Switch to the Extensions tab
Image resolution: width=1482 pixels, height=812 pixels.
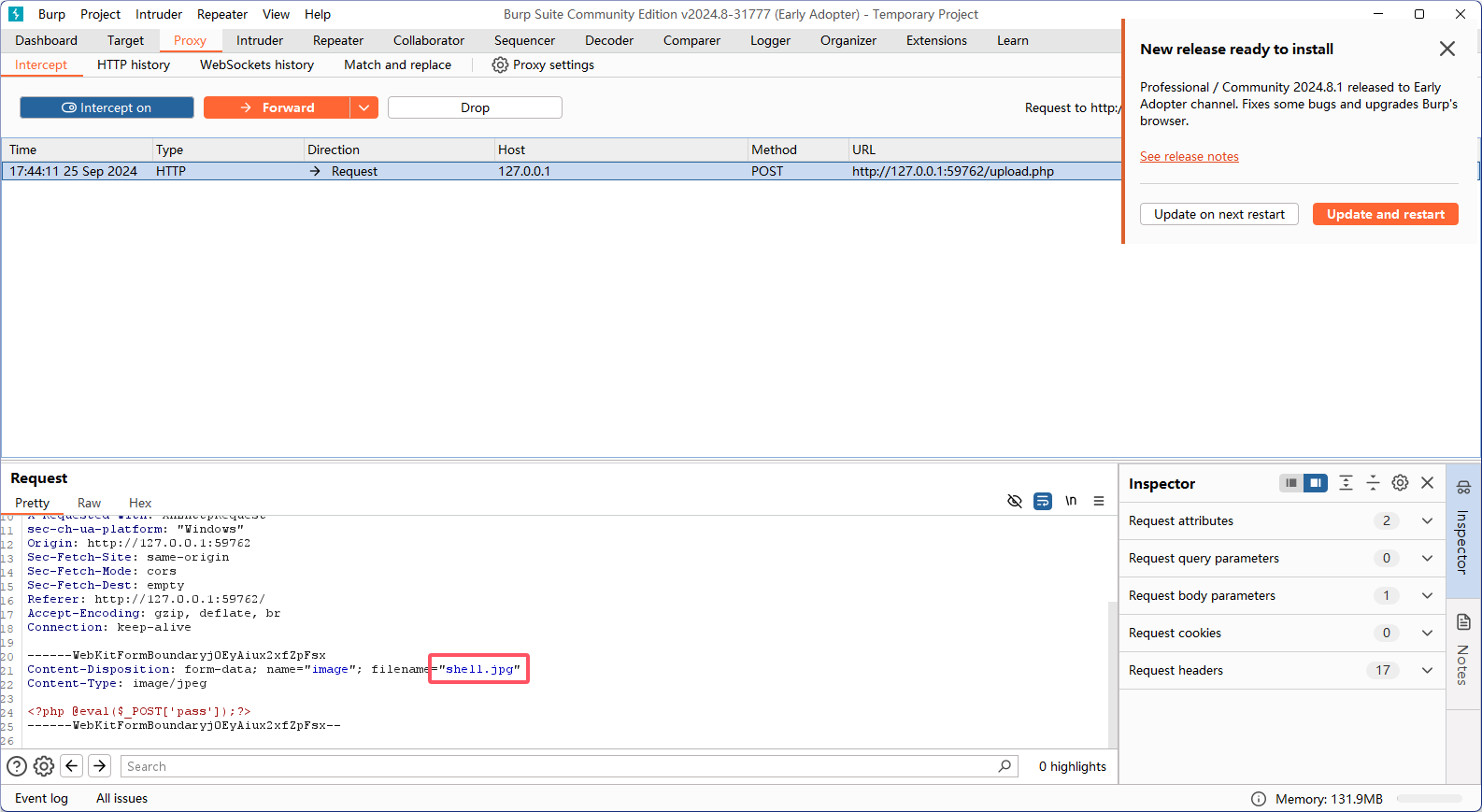[x=936, y=40]
